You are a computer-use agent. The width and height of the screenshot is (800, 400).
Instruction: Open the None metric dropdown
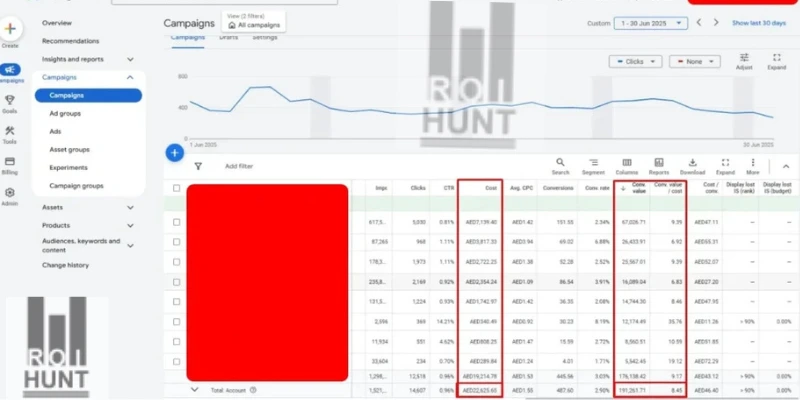coord(694,61)
